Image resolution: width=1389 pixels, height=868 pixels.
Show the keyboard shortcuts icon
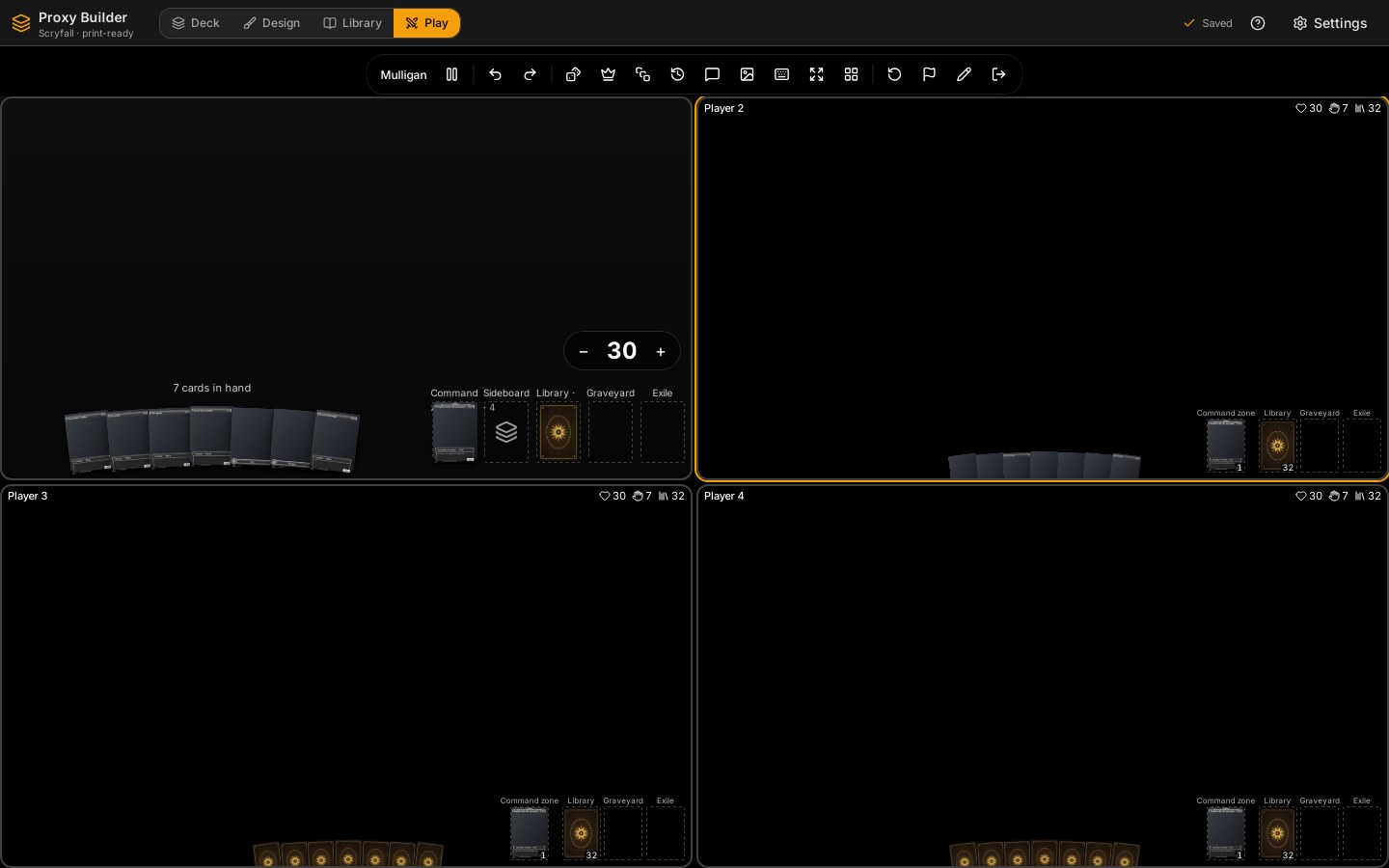pos(782,74)
